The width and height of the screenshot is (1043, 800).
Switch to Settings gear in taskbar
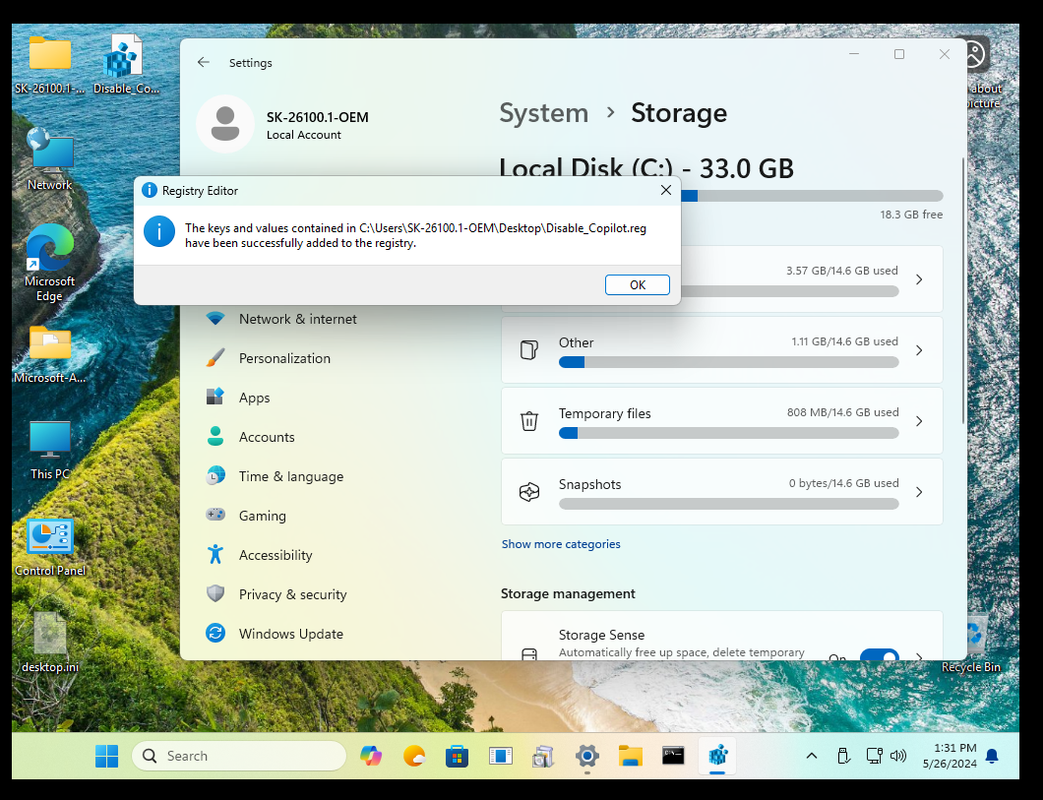(x=587, y=755)
